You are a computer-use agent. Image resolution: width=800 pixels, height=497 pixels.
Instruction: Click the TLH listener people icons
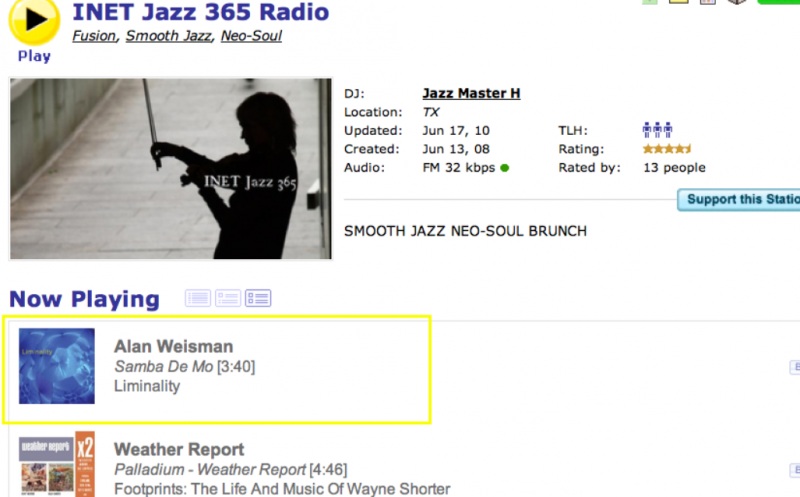pyautogui.click(x=657, y=130)
